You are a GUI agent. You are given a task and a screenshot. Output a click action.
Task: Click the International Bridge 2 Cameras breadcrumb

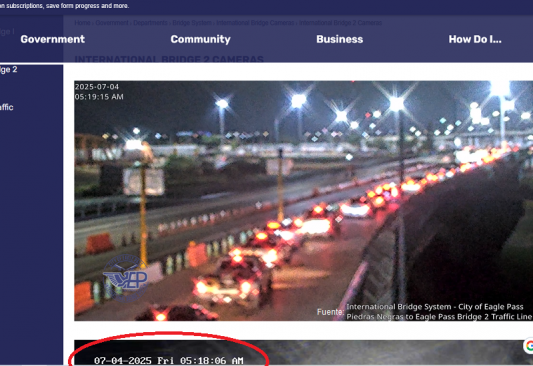tap(340, 23)
